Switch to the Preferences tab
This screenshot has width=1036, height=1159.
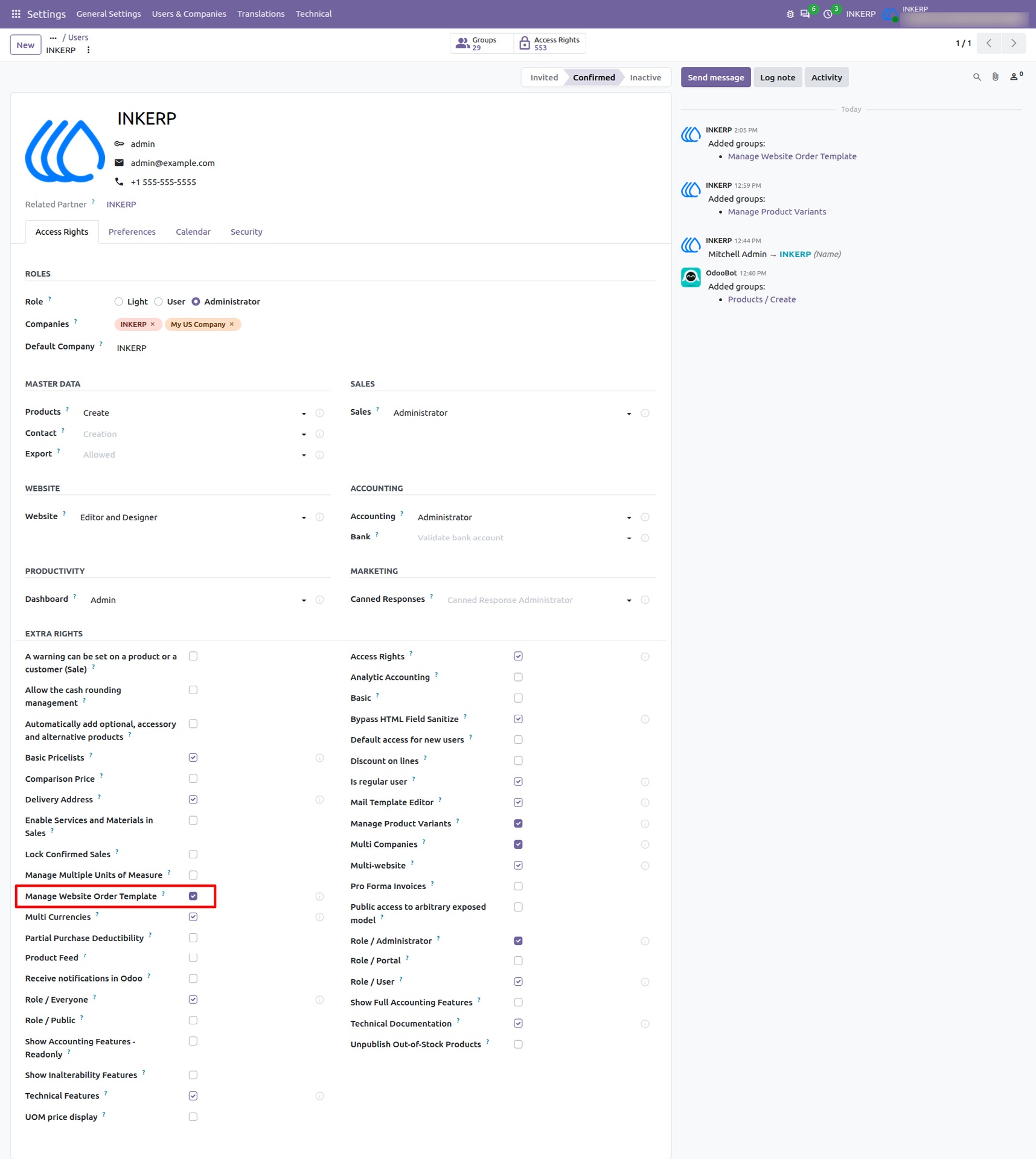(x=132, y=232)
